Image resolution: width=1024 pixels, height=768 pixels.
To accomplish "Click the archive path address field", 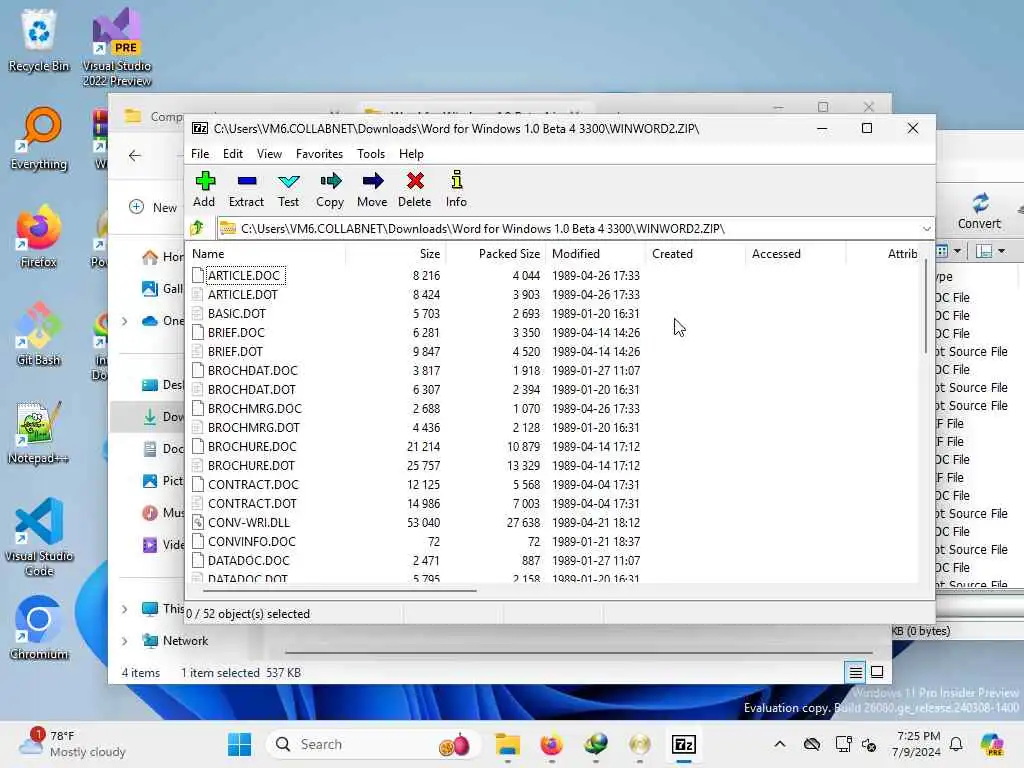I will click(x=568, y=229).
